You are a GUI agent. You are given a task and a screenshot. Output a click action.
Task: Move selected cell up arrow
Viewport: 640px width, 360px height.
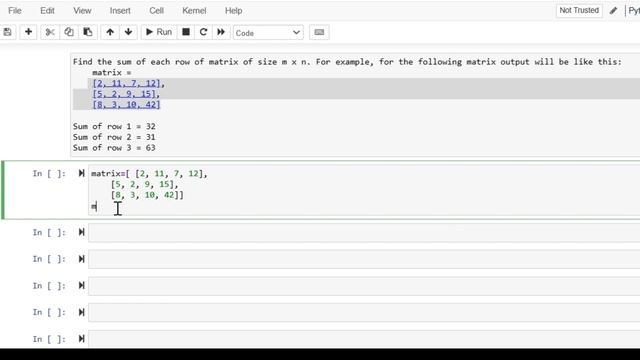(110, 32)
